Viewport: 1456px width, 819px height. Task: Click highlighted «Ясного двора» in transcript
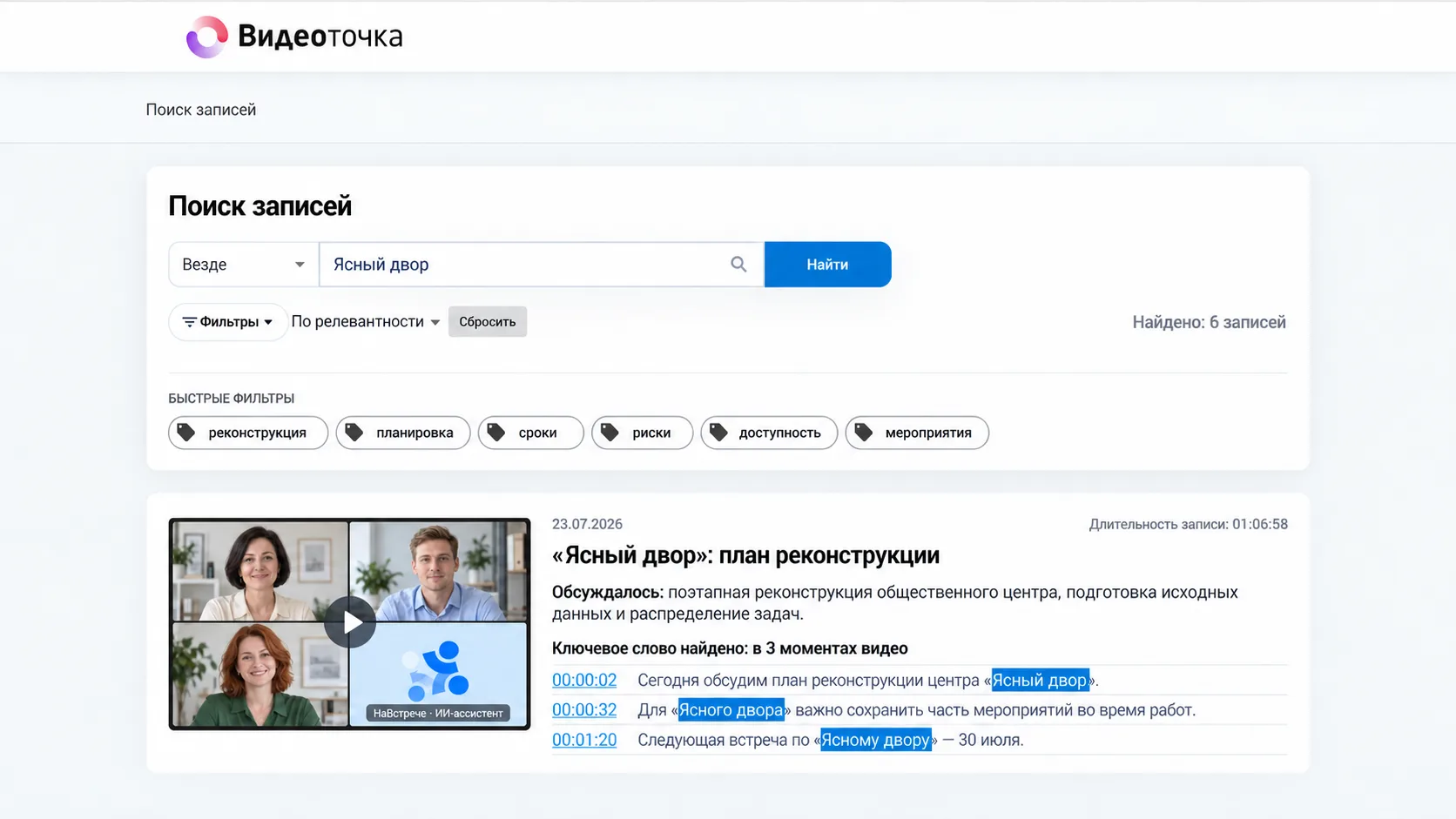point(731,710)
